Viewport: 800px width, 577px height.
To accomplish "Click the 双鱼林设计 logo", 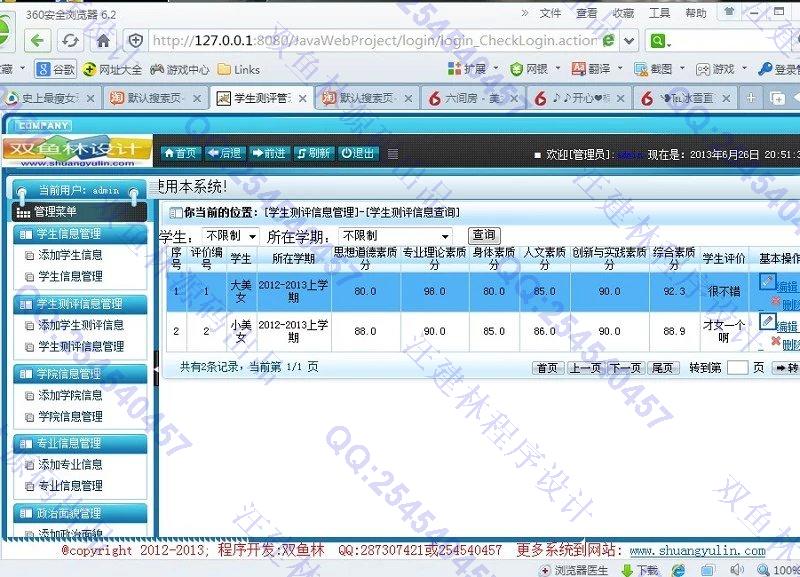I will tap(77, 150).
